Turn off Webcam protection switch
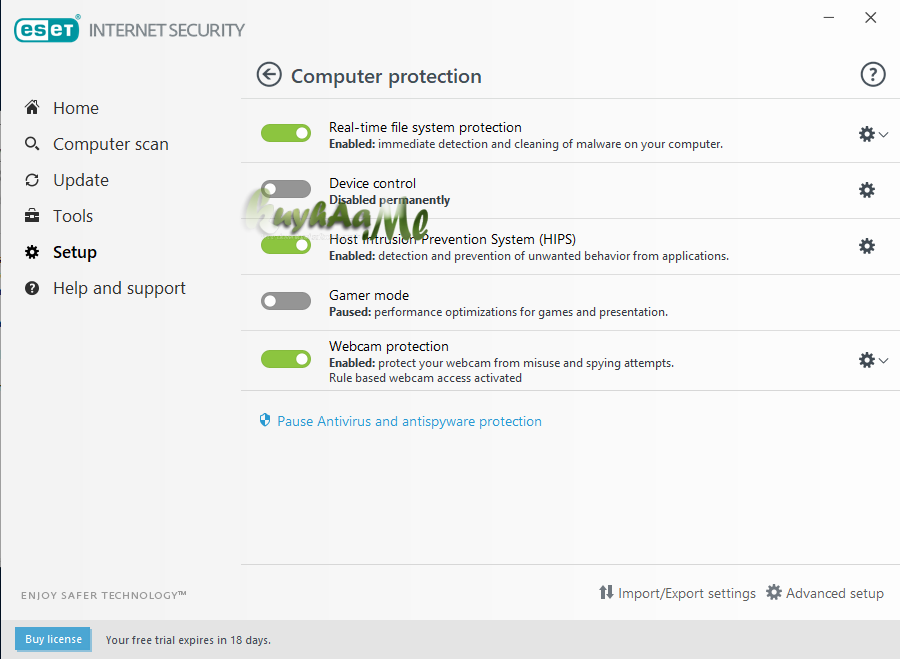 286,359
